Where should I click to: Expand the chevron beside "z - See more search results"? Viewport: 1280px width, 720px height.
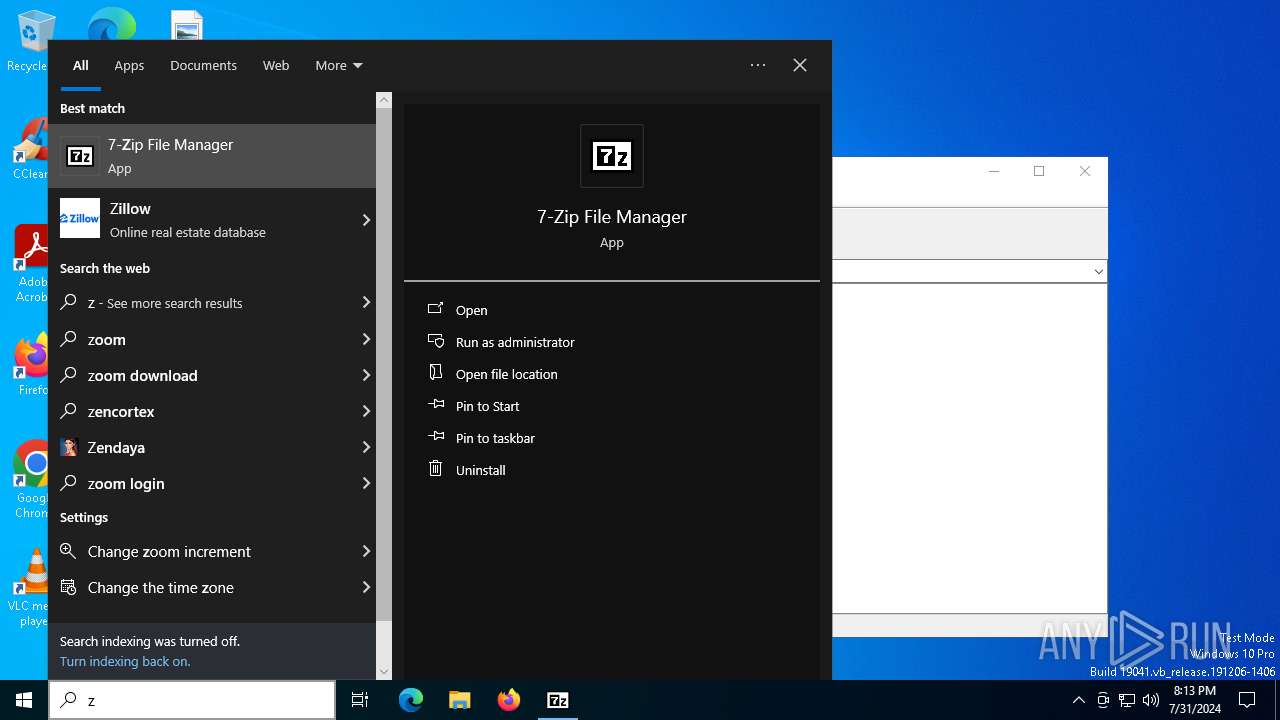click(x=366, y=303)
